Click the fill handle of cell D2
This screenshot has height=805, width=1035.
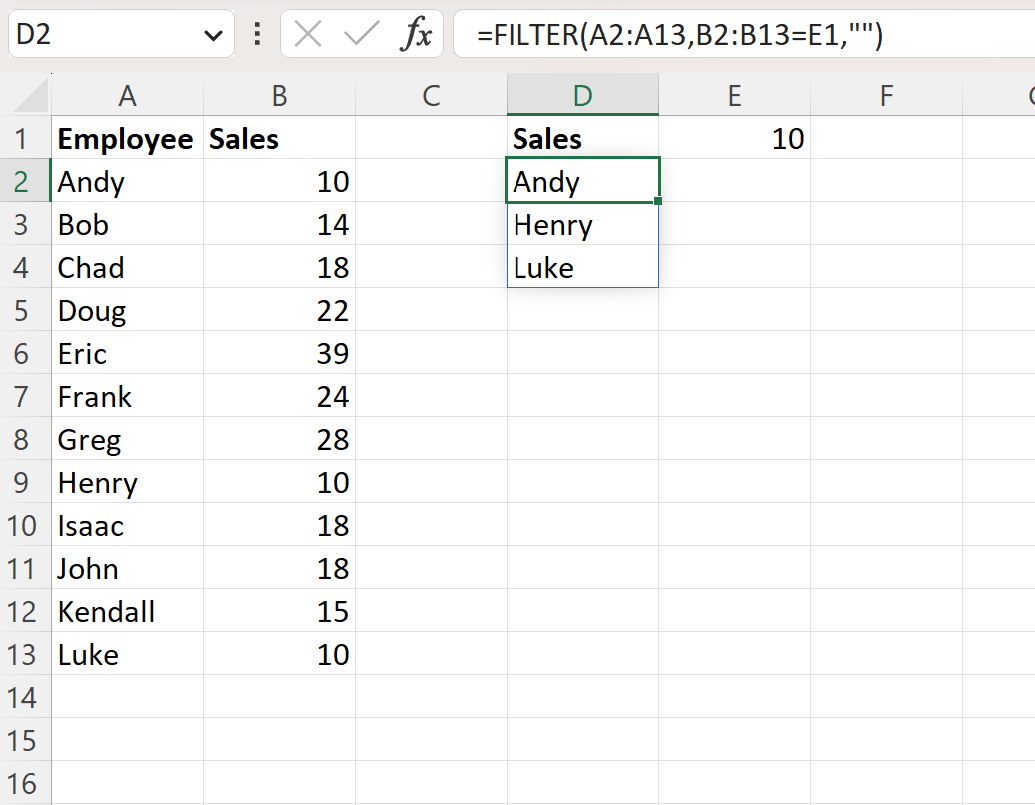point(658,203)
